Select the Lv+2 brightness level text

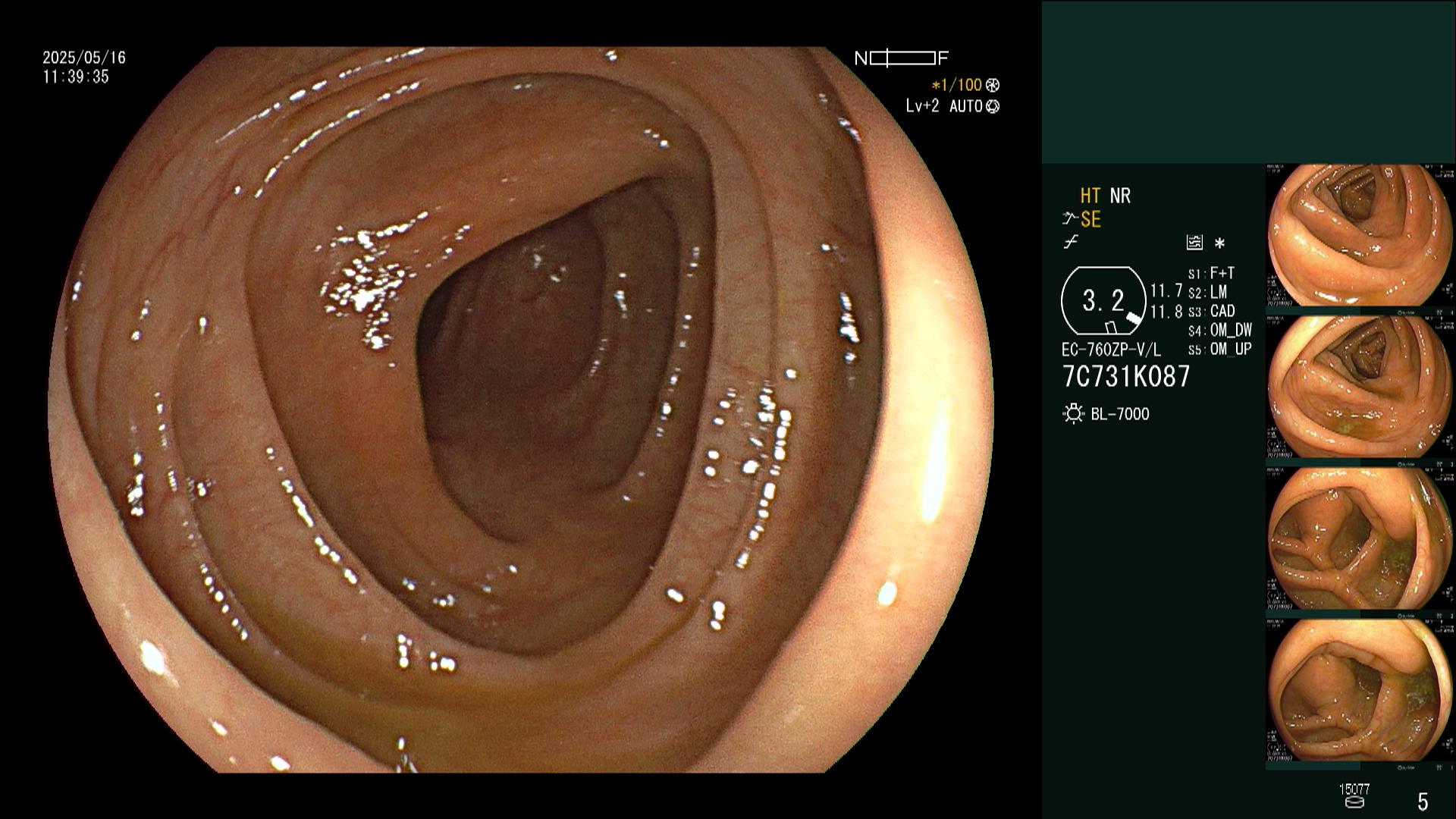coord(922,106)
